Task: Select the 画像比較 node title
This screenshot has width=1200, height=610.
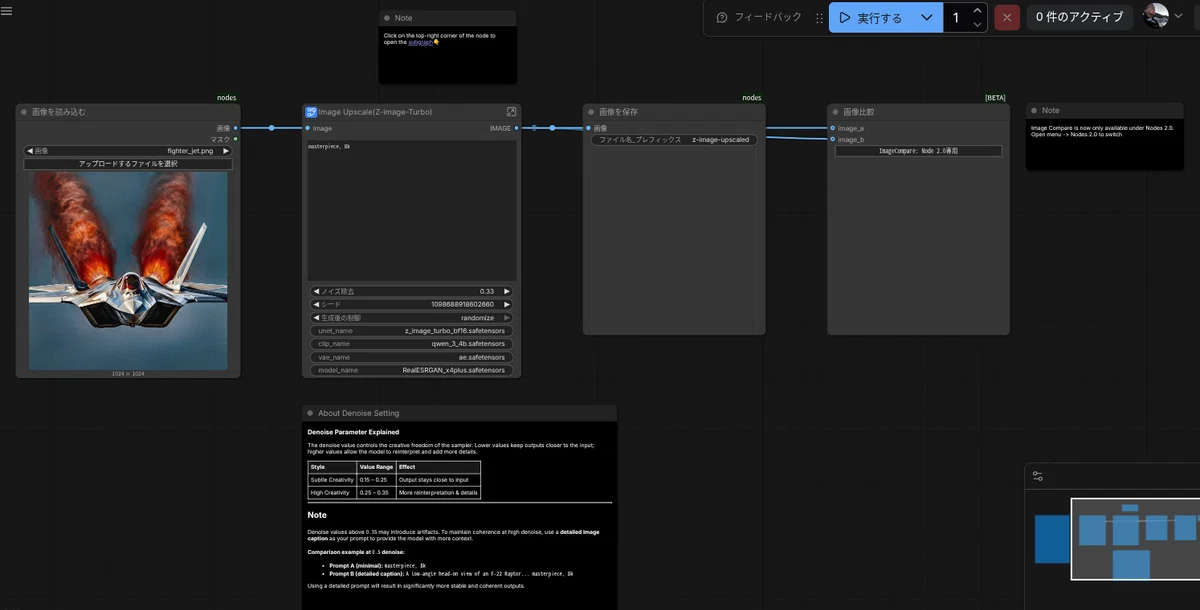Action: click(x=858, y=112)
